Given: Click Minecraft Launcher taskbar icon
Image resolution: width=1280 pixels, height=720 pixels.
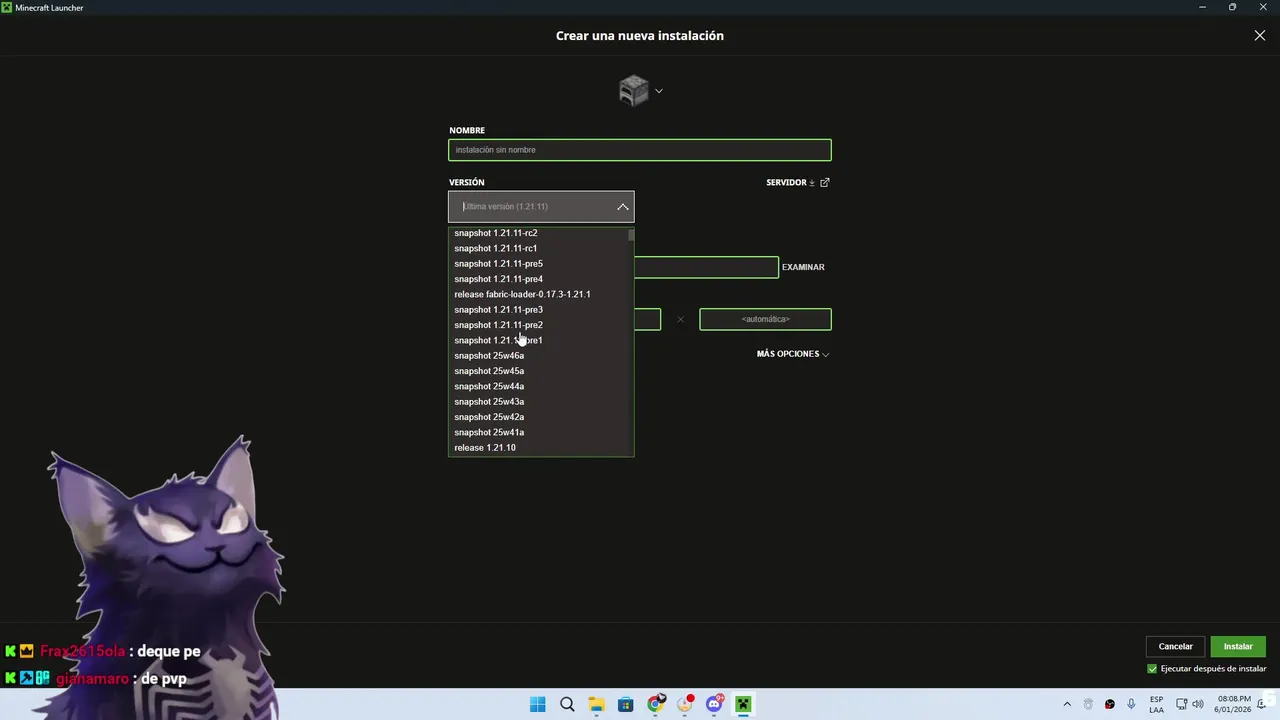Looking at the screenshot, I should [x=743, y=704].
